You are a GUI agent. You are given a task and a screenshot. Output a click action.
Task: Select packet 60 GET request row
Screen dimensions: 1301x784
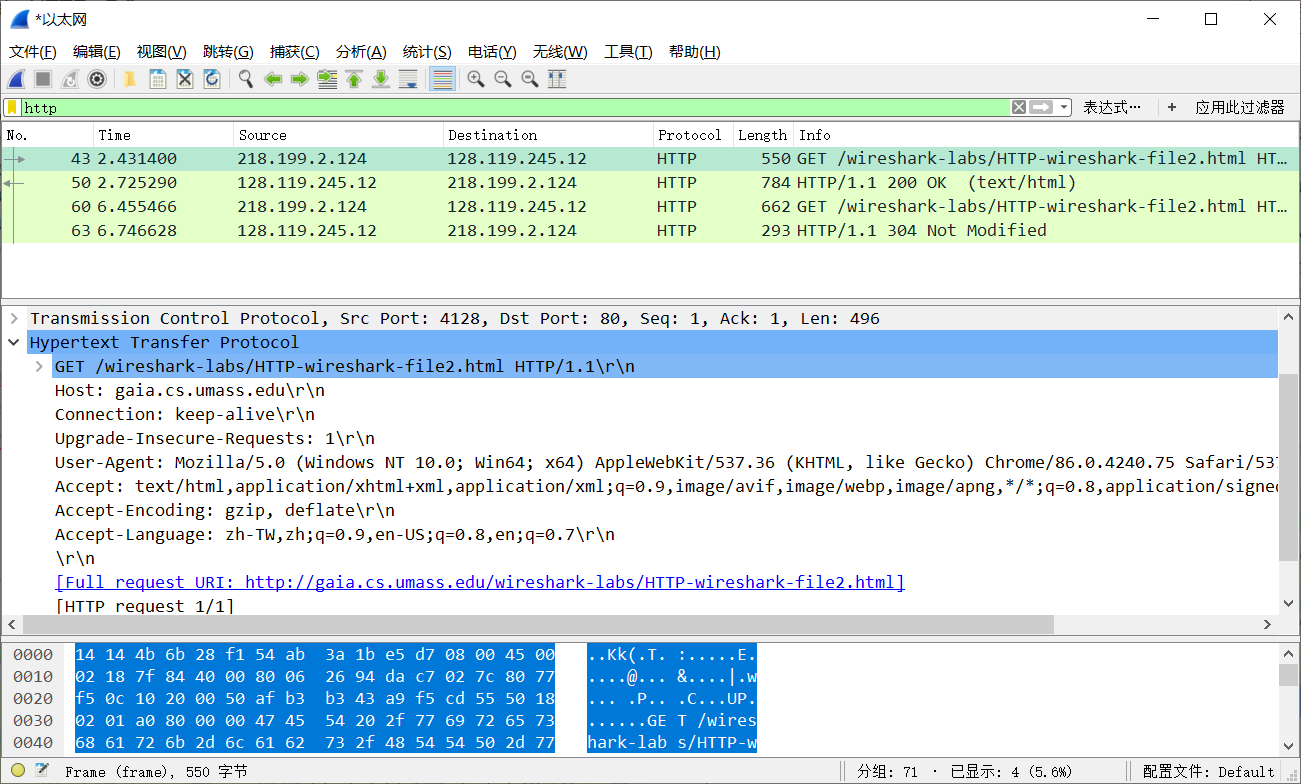(x=650, y=207)
